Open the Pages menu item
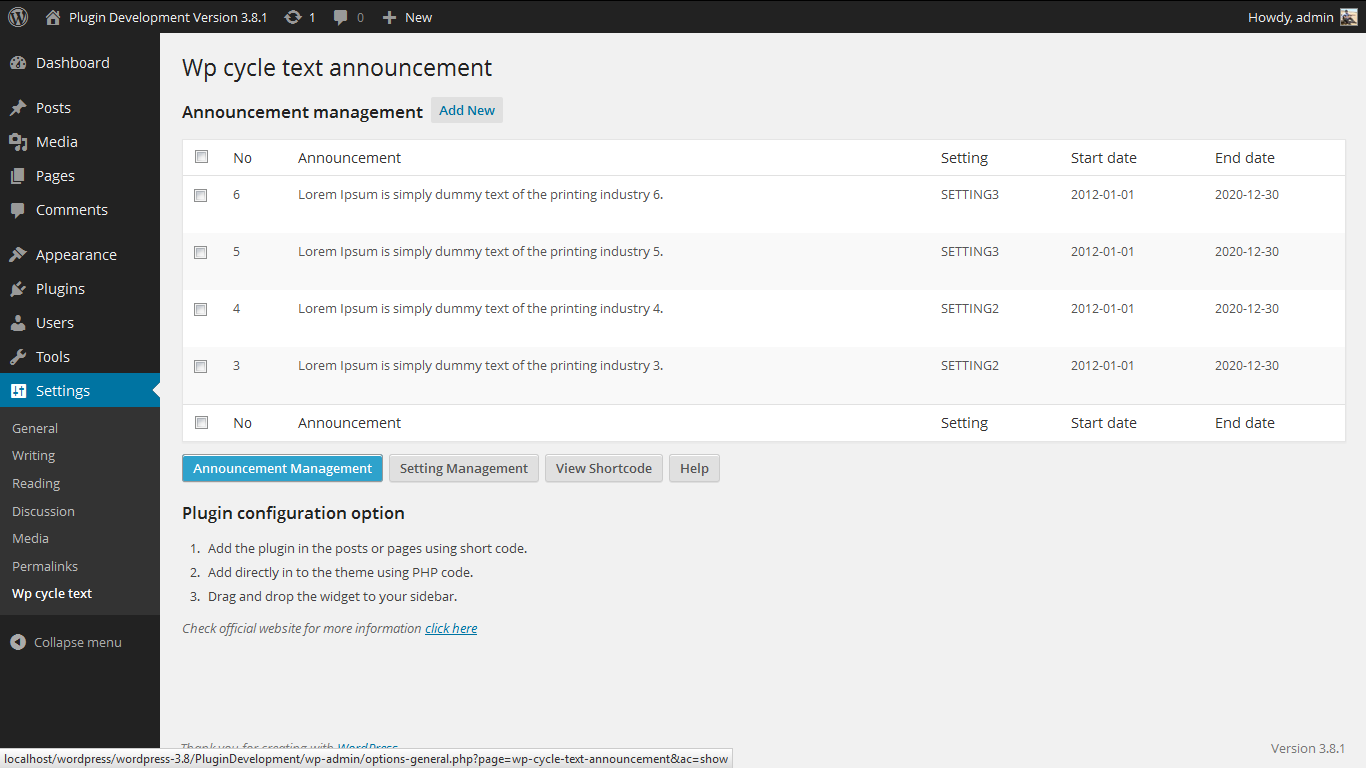Screen dimensions: 1366x768 55,176
